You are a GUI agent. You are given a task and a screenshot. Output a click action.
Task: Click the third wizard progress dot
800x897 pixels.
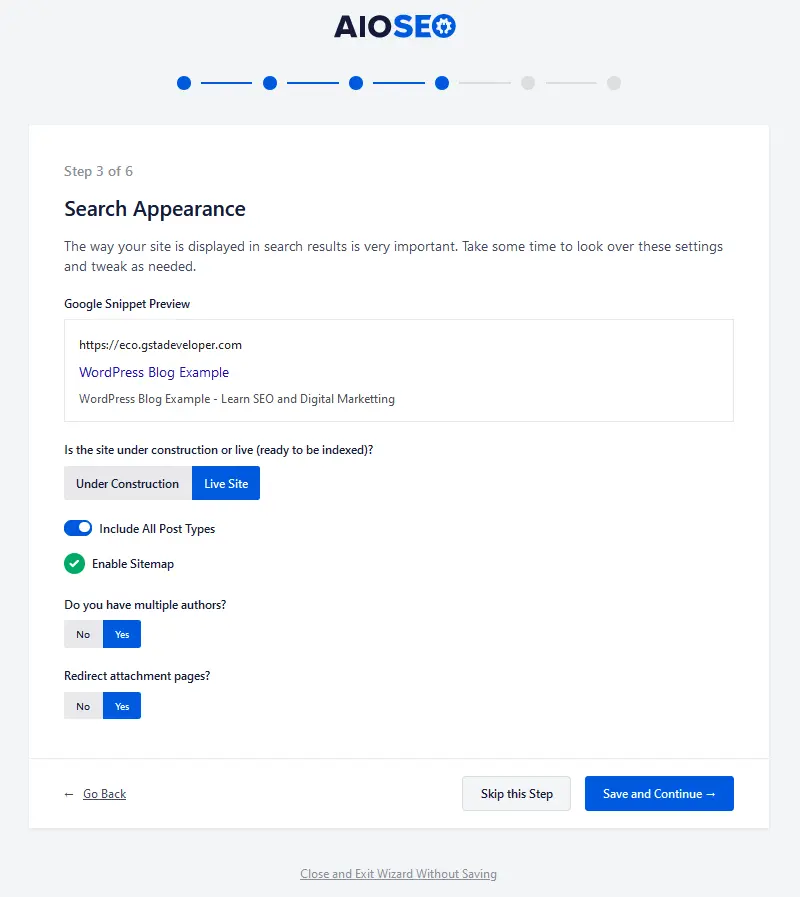pyautogui.click(x=356, y=83)
